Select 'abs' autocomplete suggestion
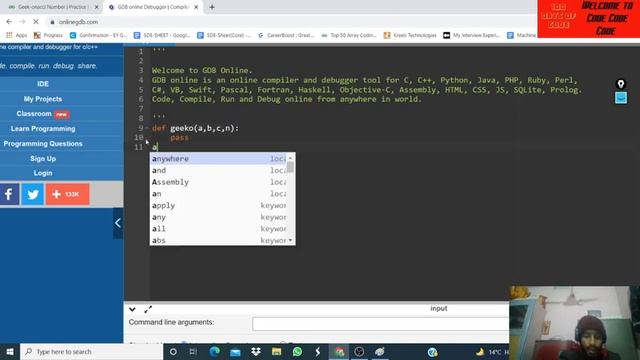 click(x=219, y=240)
